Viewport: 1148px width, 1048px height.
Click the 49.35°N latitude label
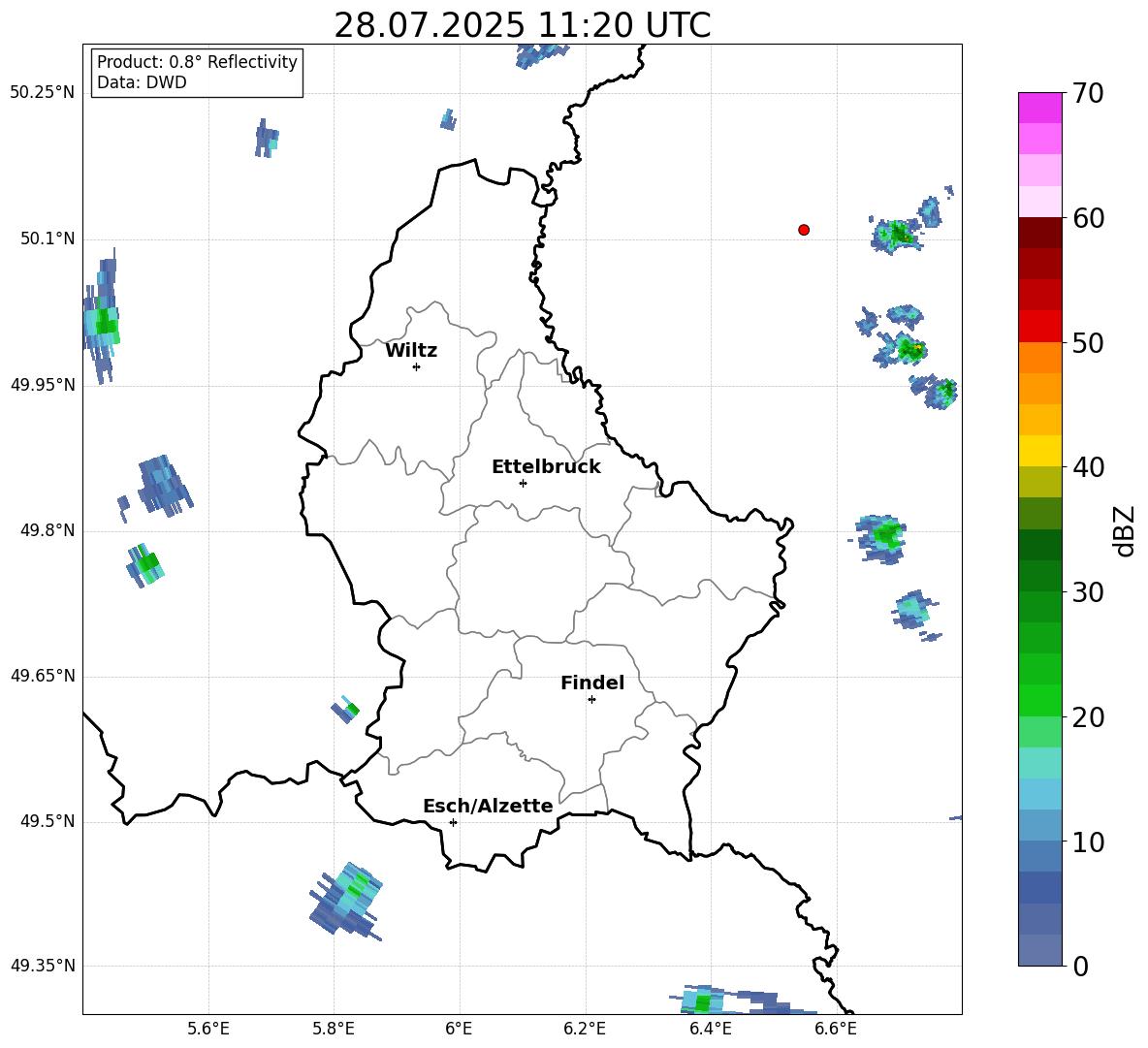(x=43, y=966)
